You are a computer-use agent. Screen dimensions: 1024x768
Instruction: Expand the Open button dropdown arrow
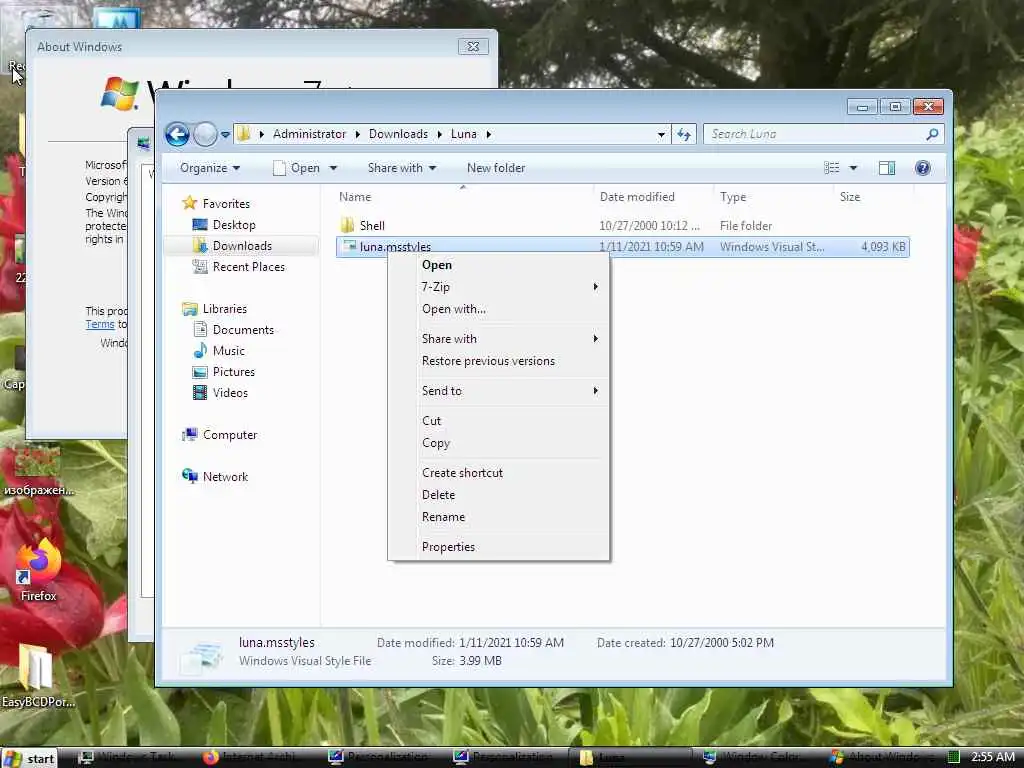click(x=333, y=168)
